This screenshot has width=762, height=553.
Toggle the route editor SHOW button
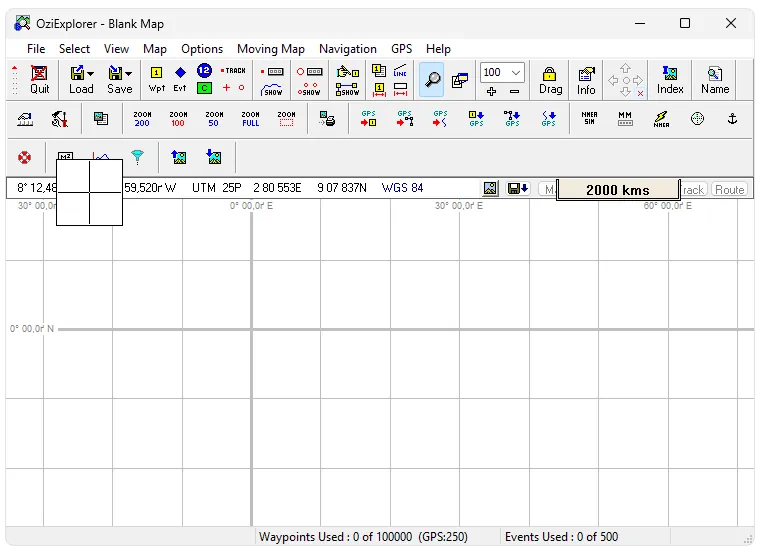click(x=347, y=89)
